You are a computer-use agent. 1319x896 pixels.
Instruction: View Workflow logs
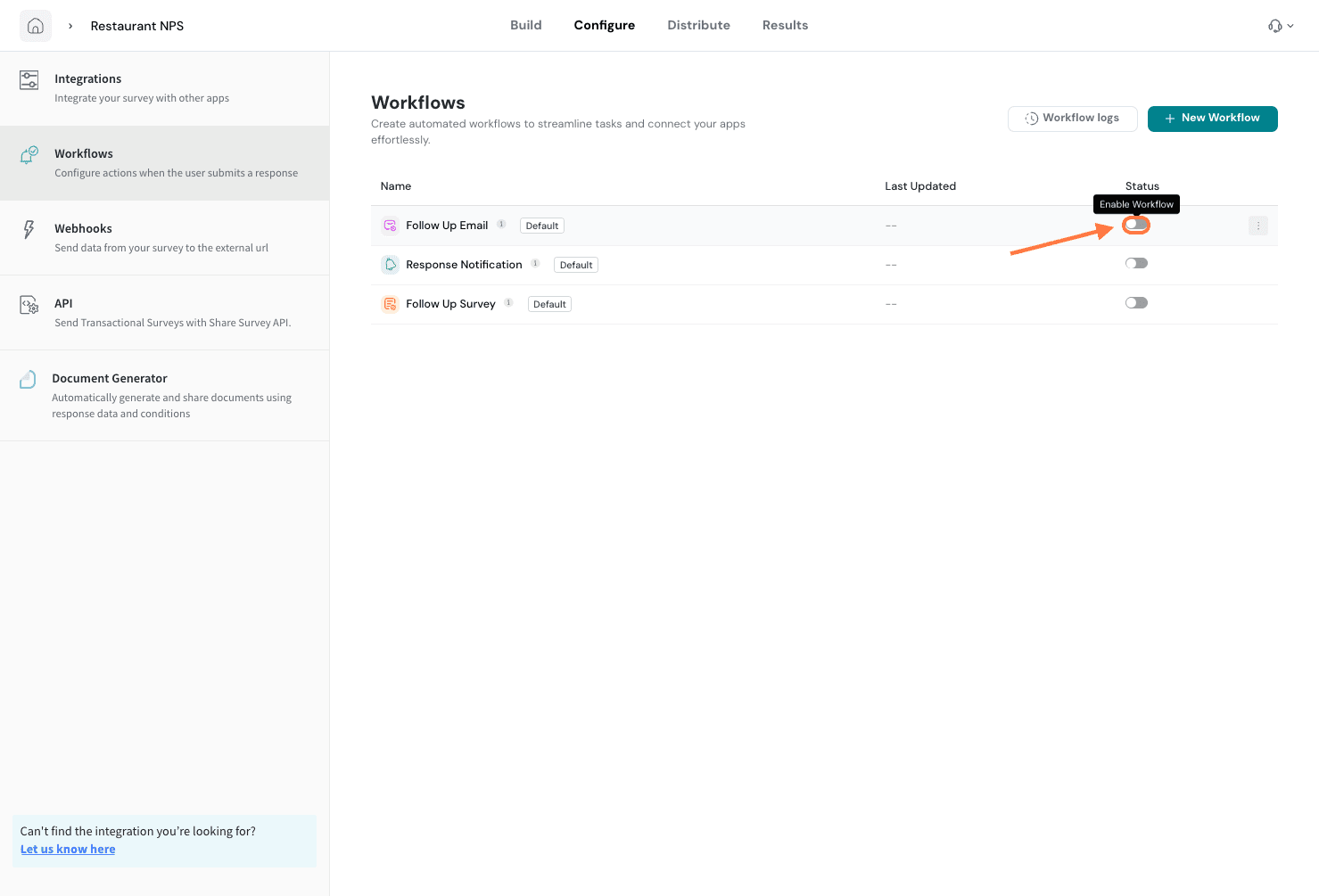pos(1072,119)
